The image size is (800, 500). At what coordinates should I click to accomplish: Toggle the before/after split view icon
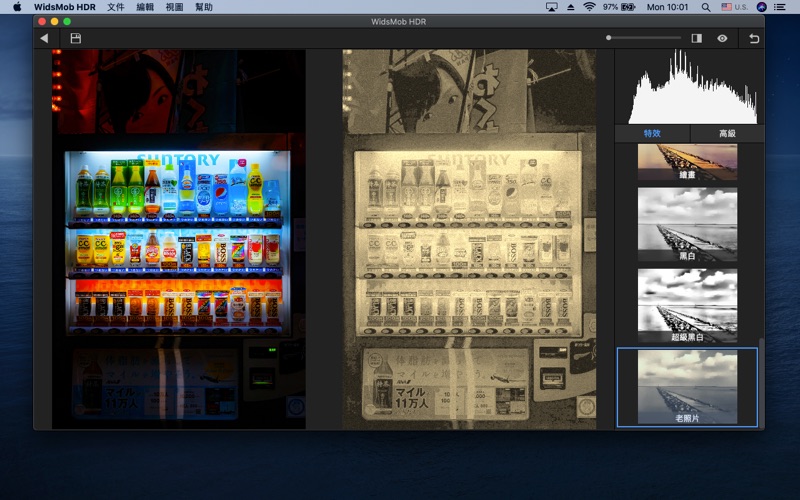pyautogui.click(x=696, y=39)
